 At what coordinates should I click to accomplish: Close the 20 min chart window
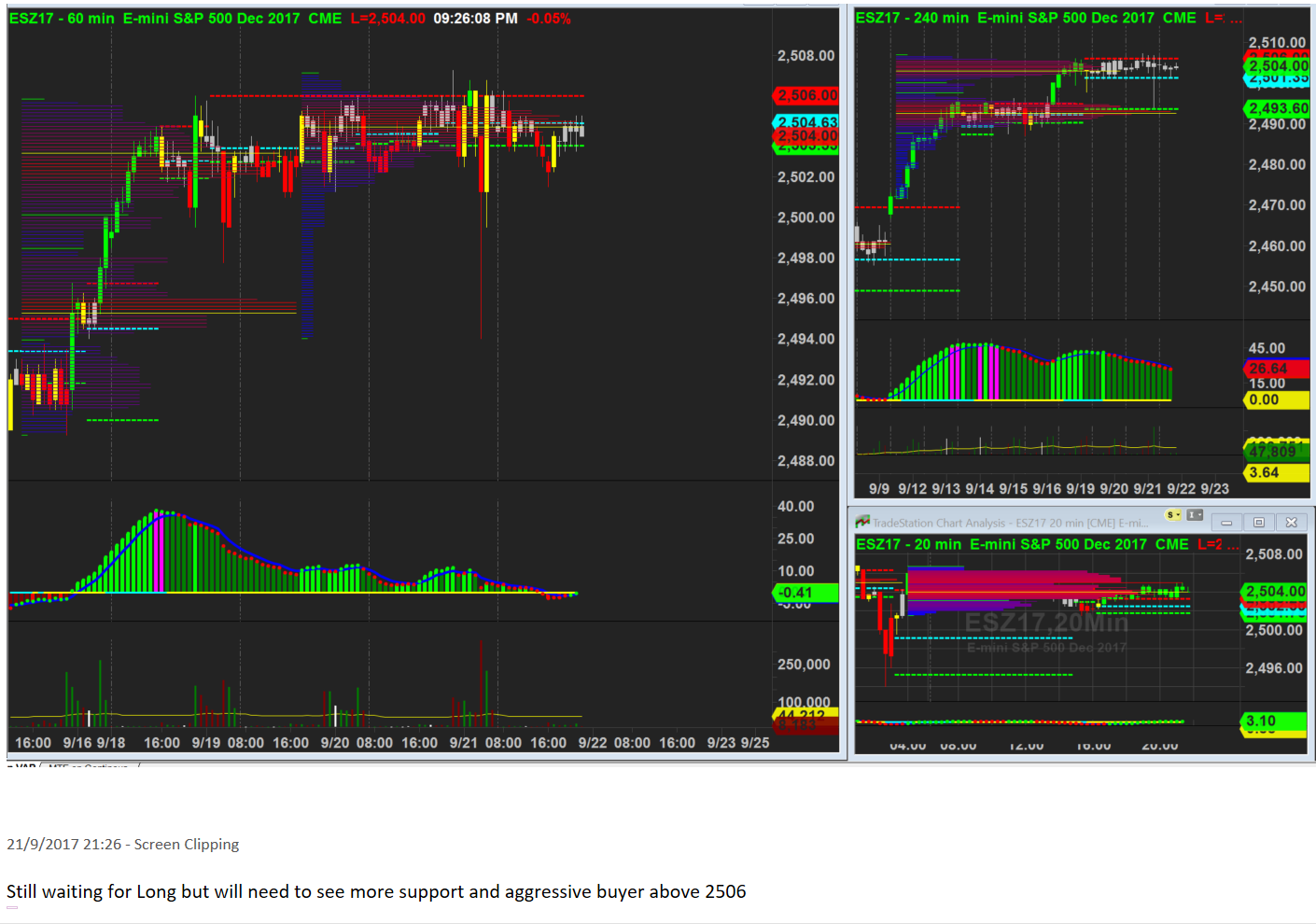(x=1291, y=523)
